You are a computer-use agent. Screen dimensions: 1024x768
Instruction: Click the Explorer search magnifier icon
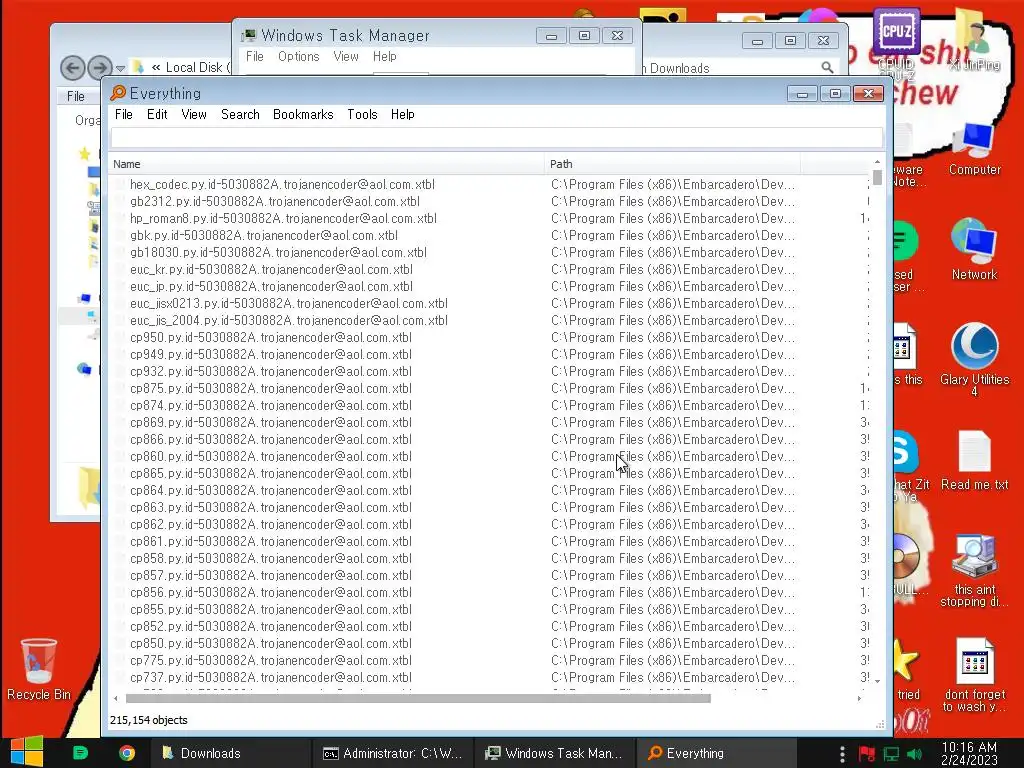827,67
